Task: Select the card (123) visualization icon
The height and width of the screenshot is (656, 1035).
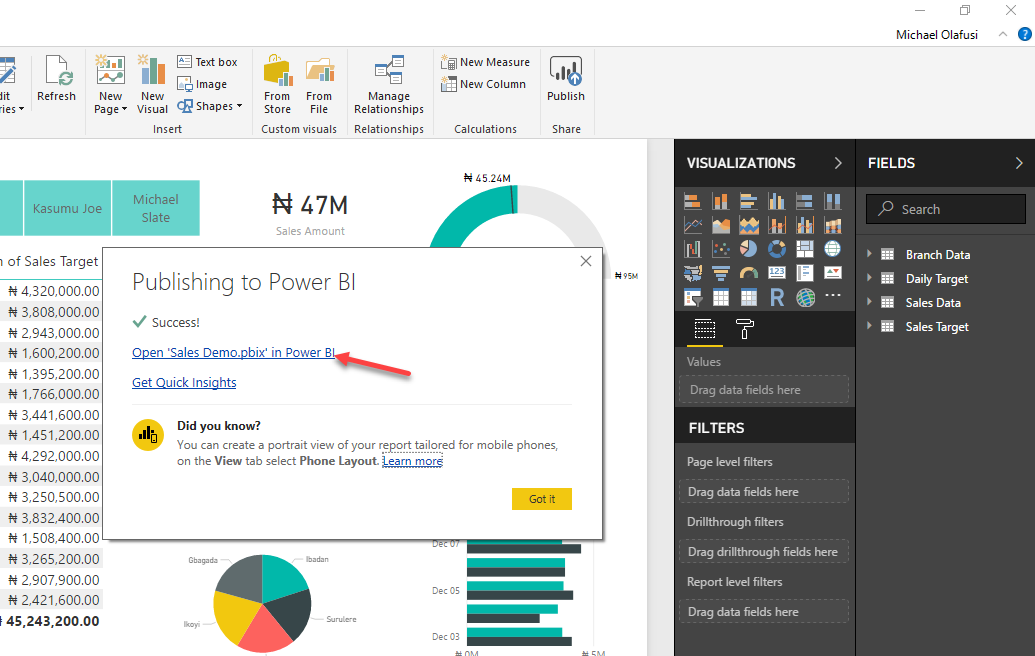Action: click(x=776, y=272)
